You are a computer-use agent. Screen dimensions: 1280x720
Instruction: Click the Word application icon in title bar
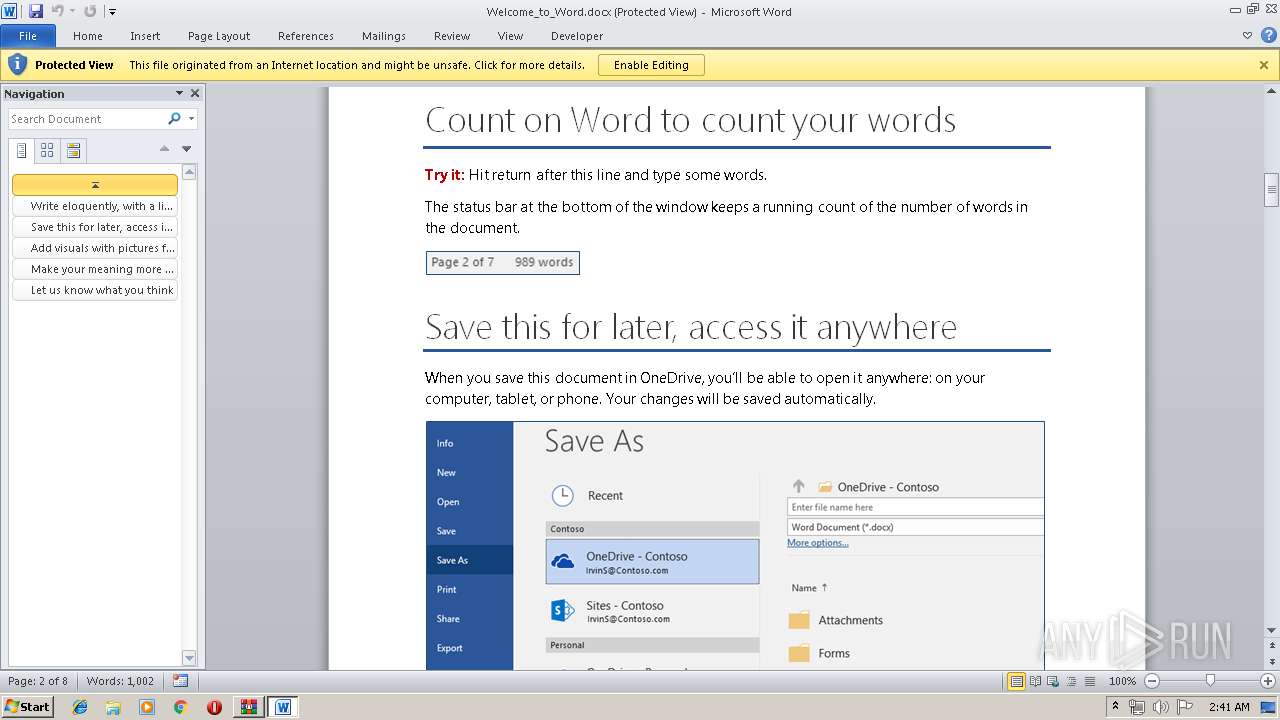[x=10, y=11]
